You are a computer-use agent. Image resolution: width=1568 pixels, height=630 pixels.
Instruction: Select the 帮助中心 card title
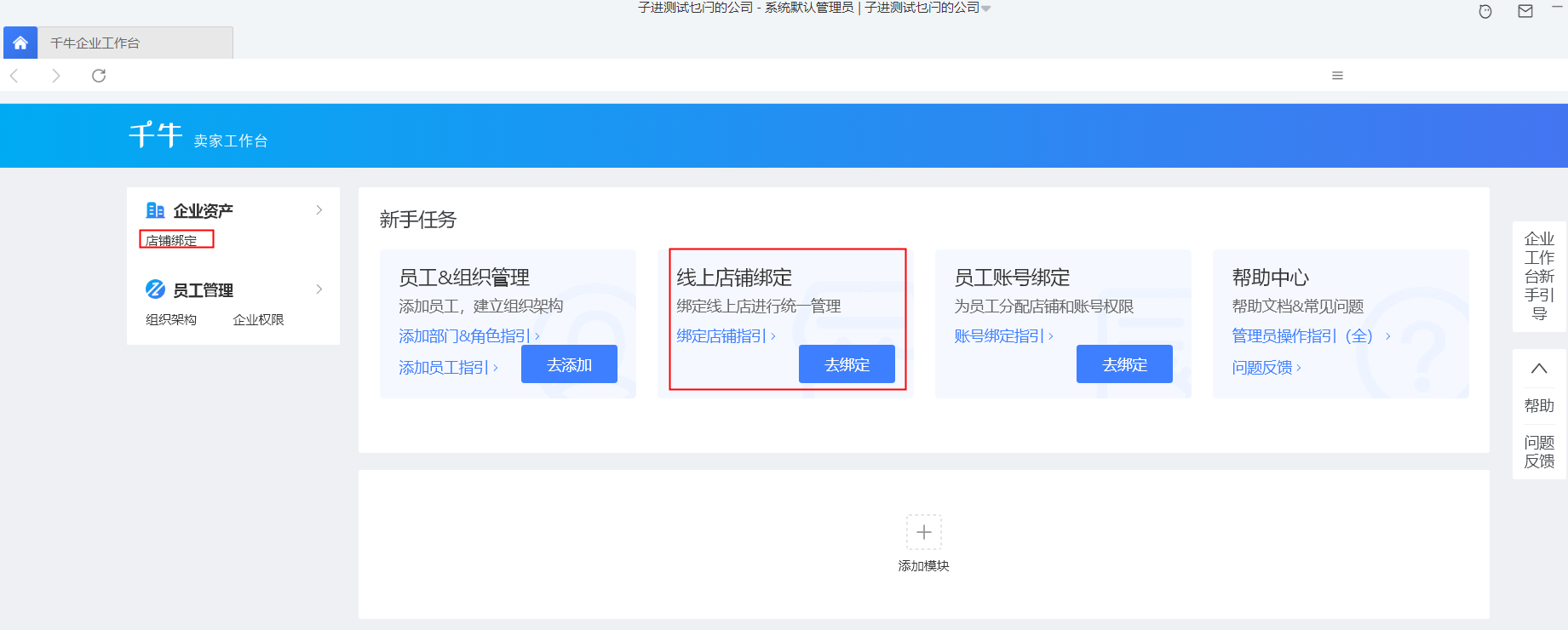click(x=1270, y=278)
